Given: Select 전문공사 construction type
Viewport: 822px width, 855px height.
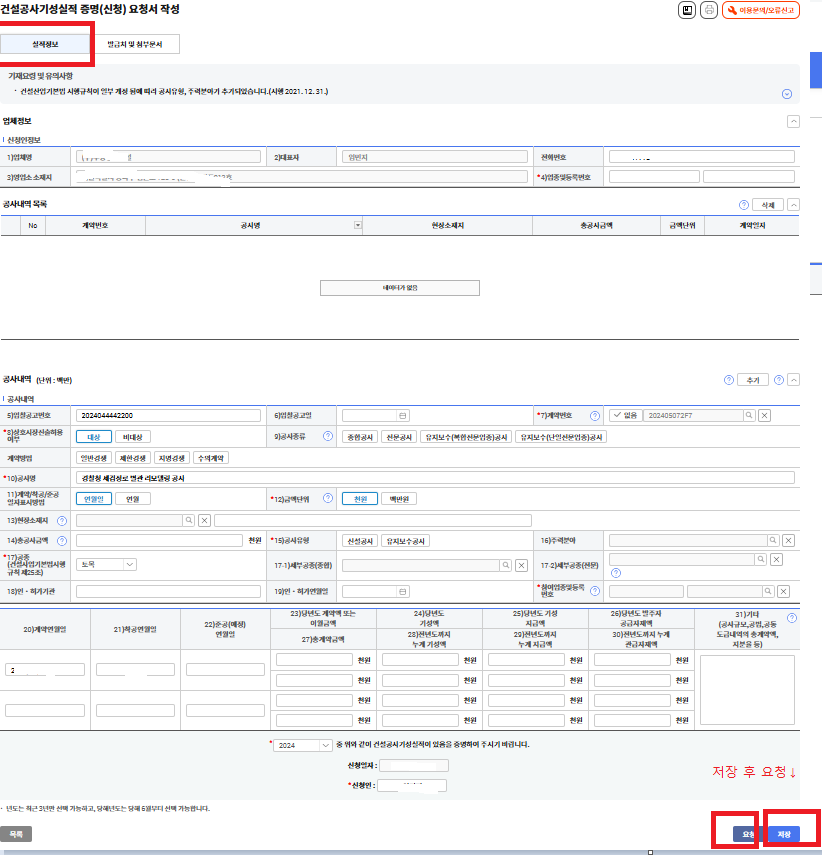Looking at the screenshot, I should coord(399,437).
